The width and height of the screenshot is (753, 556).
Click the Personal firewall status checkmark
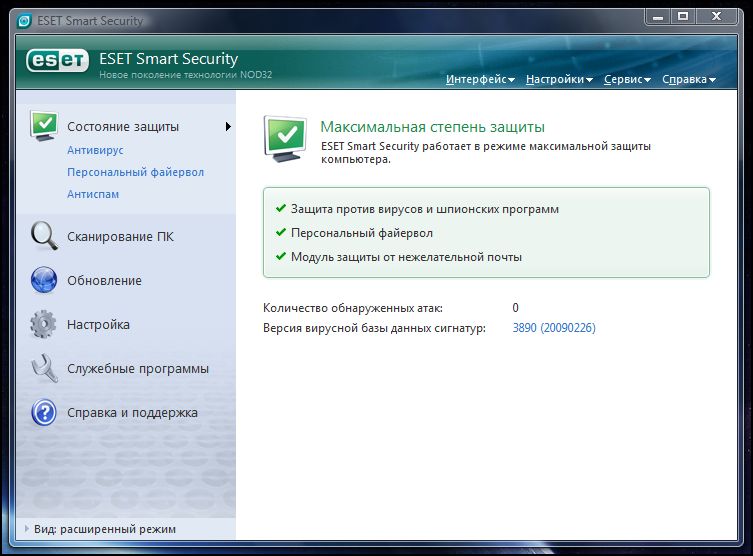pos(280,233)
